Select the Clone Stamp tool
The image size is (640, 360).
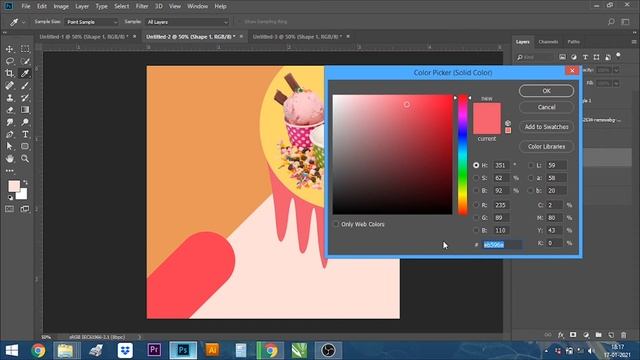tap(9, 98)
